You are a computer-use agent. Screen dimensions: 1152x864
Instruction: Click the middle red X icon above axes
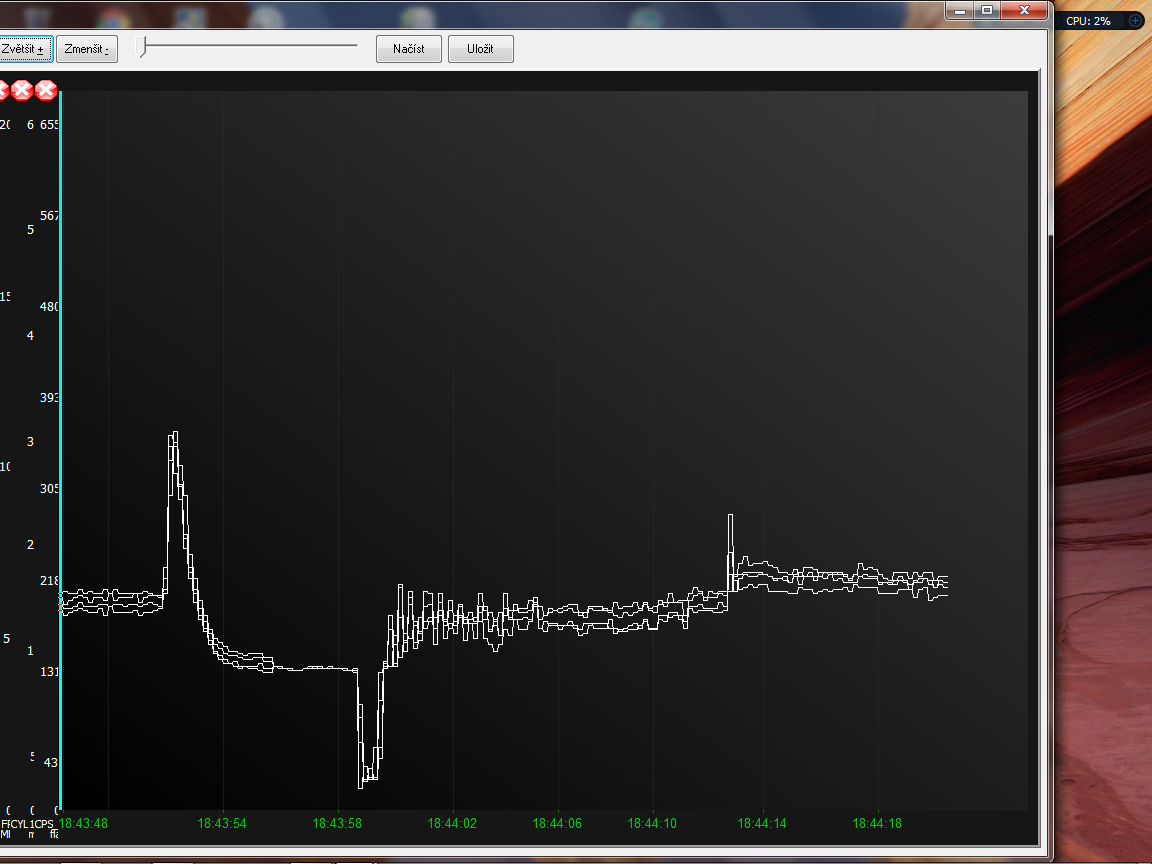21,91
